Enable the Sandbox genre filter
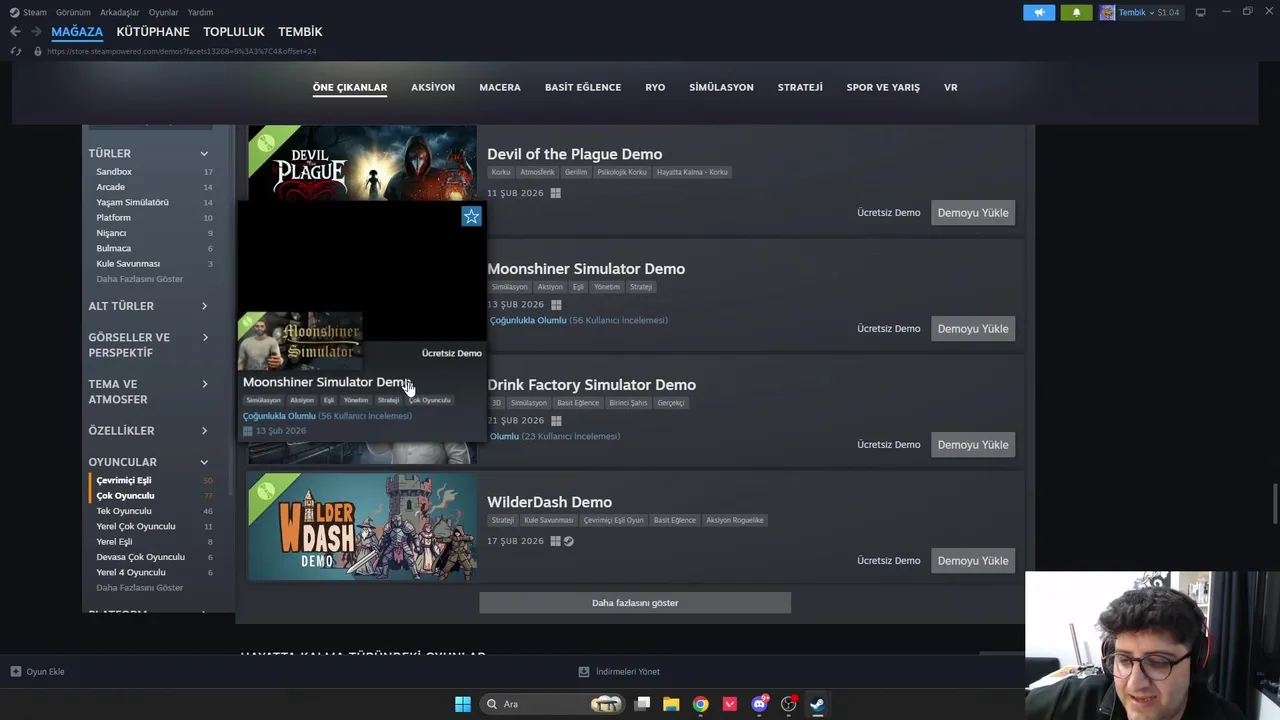 [114, 172]
